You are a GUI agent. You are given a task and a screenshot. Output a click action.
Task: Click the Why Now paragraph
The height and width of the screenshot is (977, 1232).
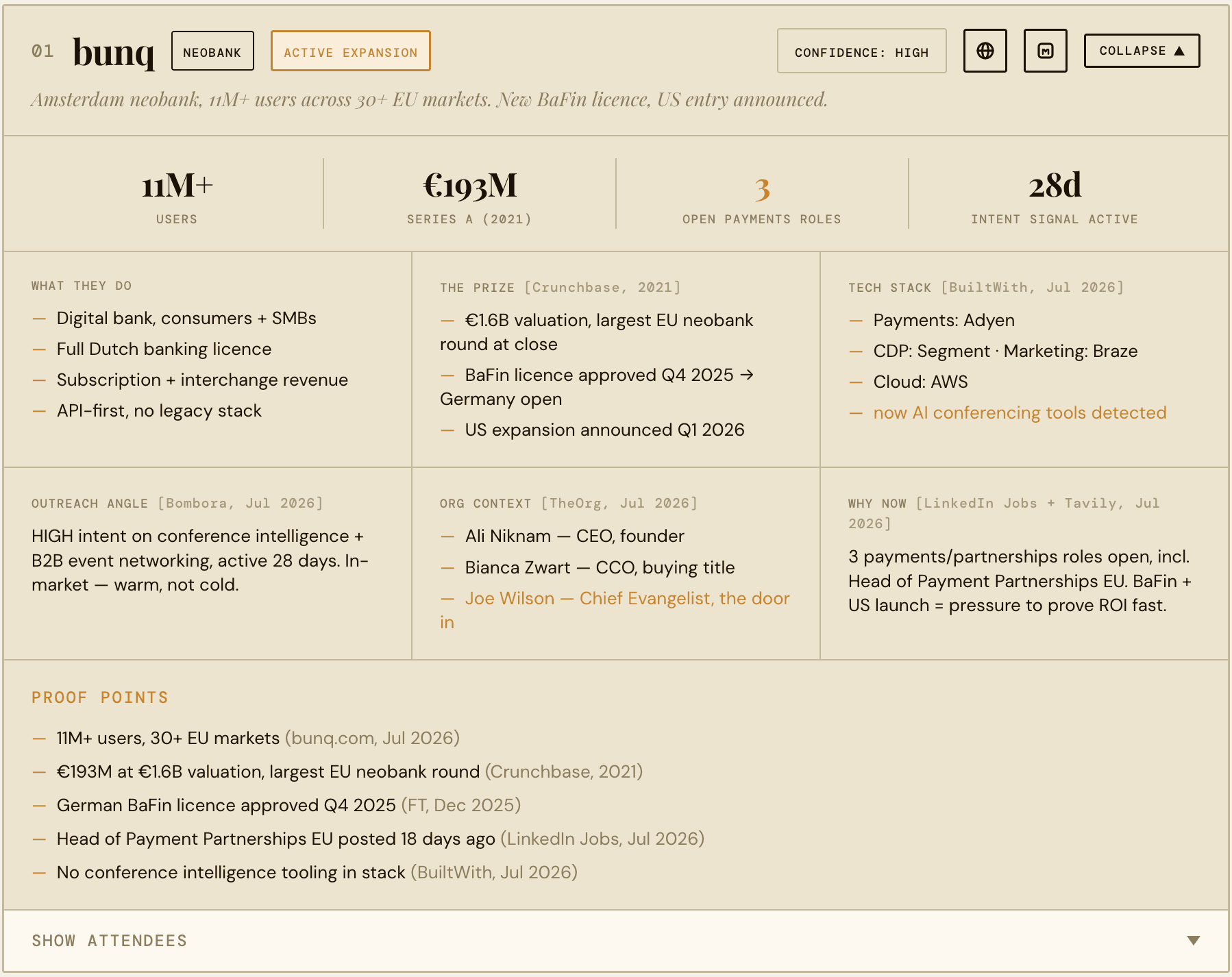1020,581
